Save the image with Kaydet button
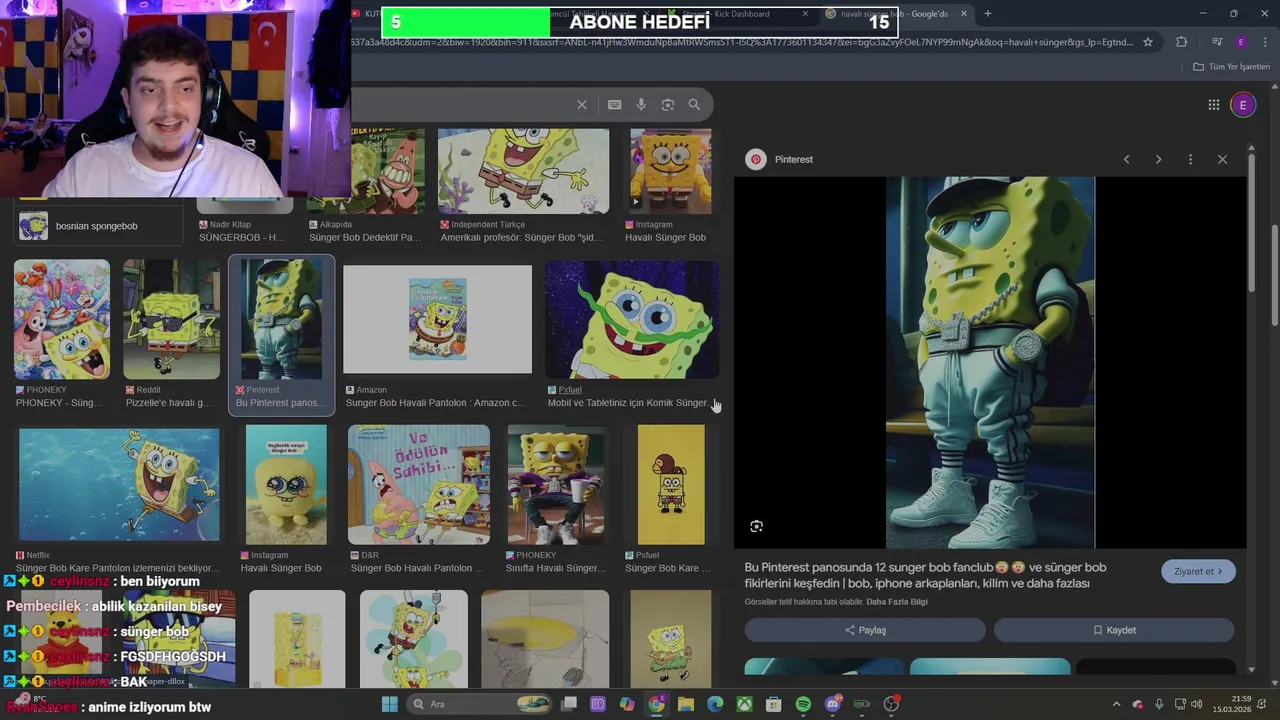This screenshot has width=1280, height=720. pyautogui.click(x=1114, y=630)
